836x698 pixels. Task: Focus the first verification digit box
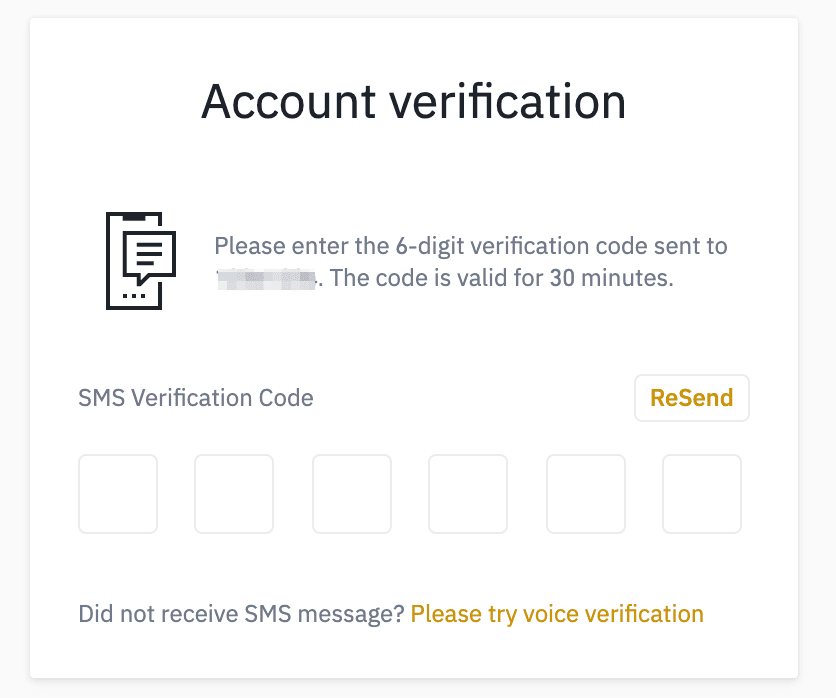pyautogui.click(x=118, y=494)
